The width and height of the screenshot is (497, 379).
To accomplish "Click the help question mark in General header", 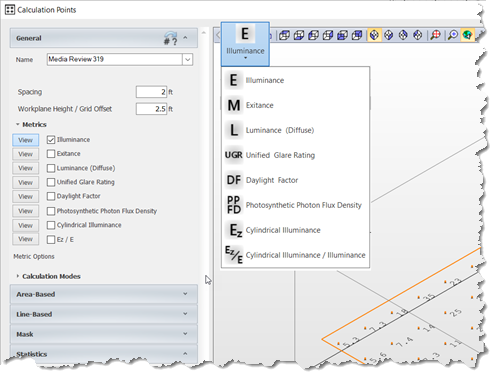I will pyautogui.click(x=171, y=38).
